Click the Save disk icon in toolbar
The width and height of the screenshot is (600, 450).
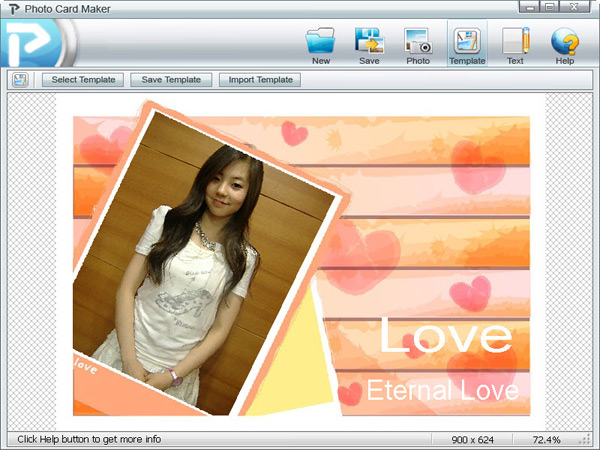(369, 41)
